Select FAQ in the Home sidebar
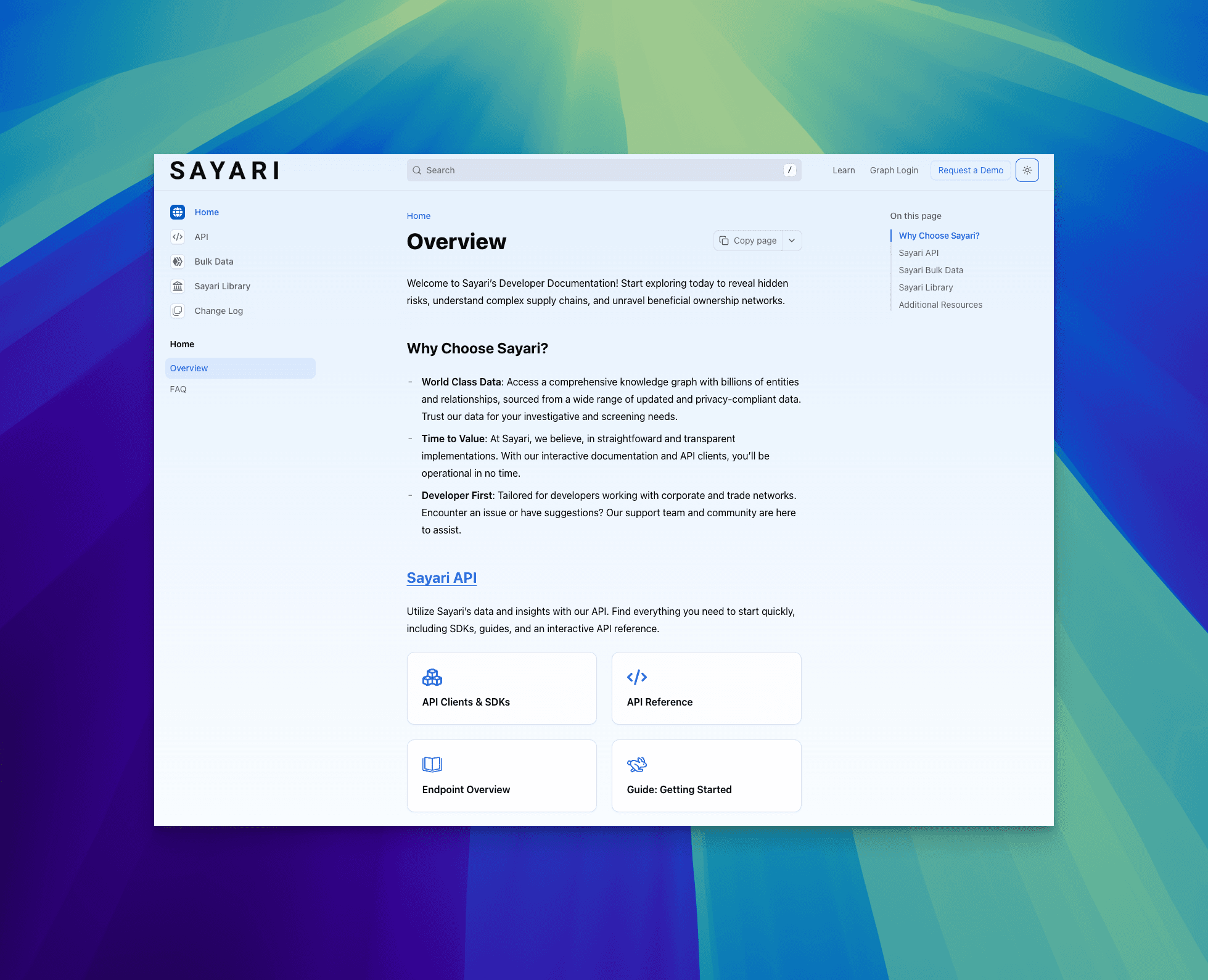Viewport: 1208px width, 980px height. 178,389
